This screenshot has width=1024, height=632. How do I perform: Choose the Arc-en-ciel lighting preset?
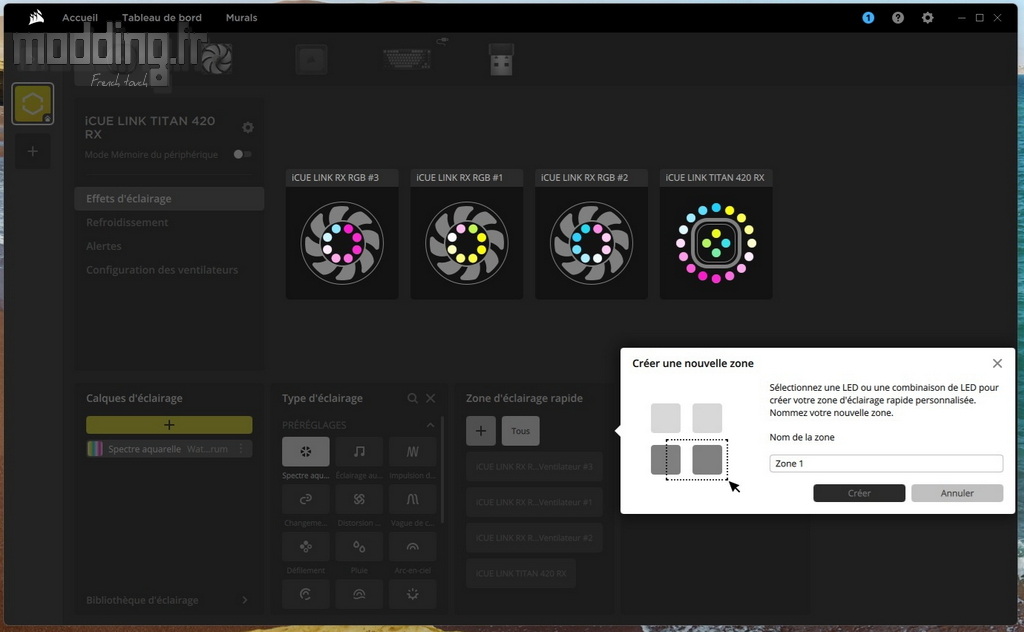point(413,547)
